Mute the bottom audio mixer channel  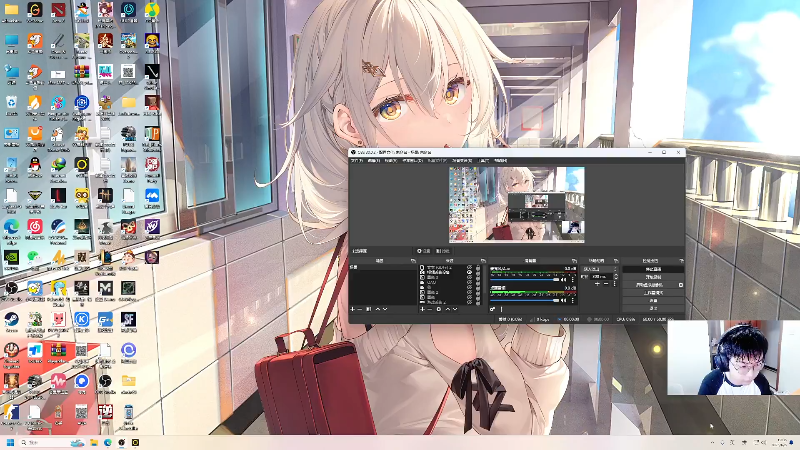tap(563, 301)
